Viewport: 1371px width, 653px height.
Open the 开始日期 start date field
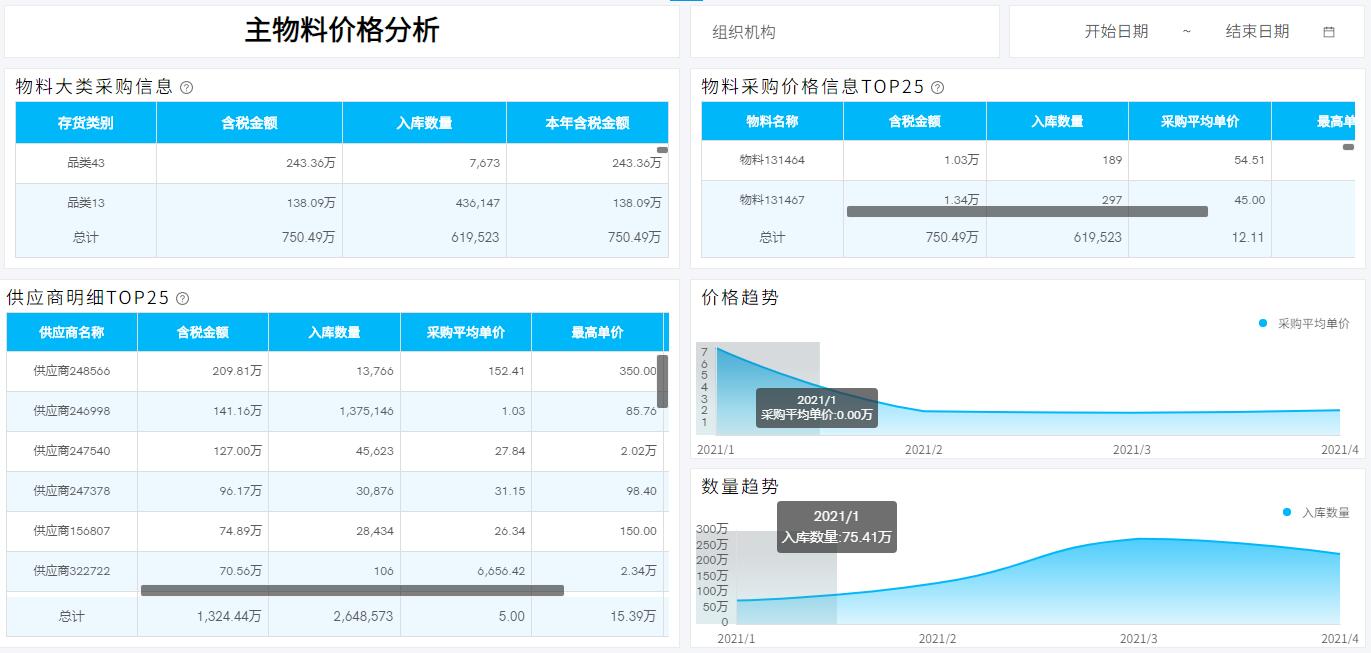tap(1117, 31)
